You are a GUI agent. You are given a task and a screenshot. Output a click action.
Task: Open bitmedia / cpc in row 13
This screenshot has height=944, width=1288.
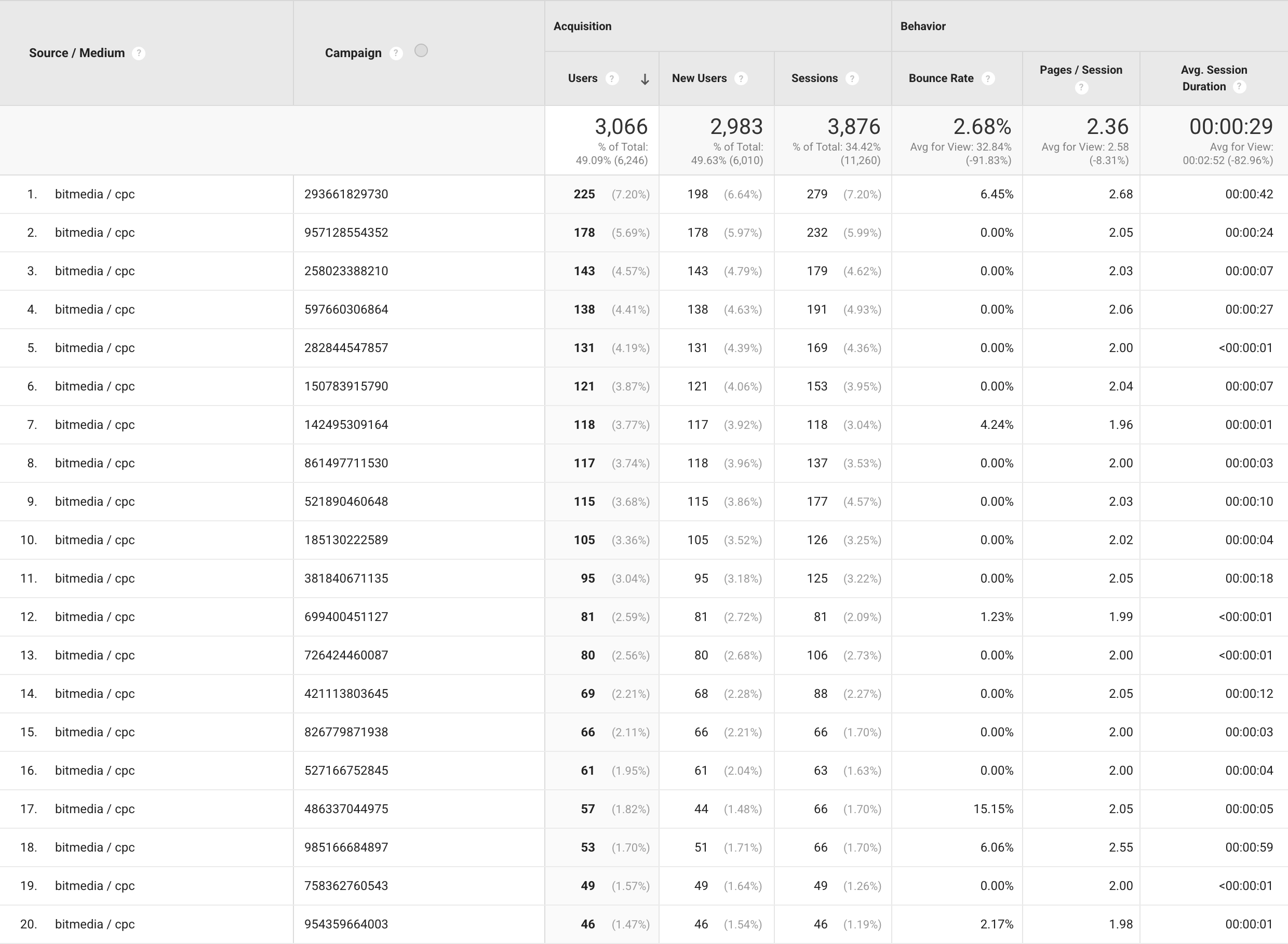click(95, 655)
